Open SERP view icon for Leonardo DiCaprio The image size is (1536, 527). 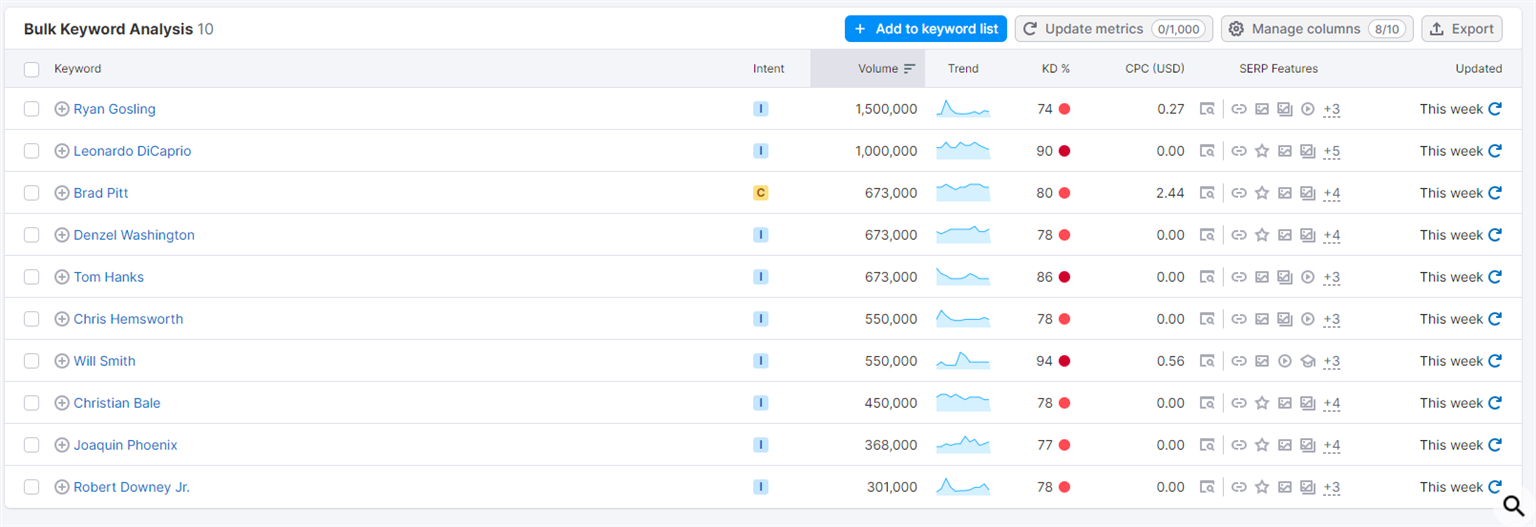(x=1207, y=151)
